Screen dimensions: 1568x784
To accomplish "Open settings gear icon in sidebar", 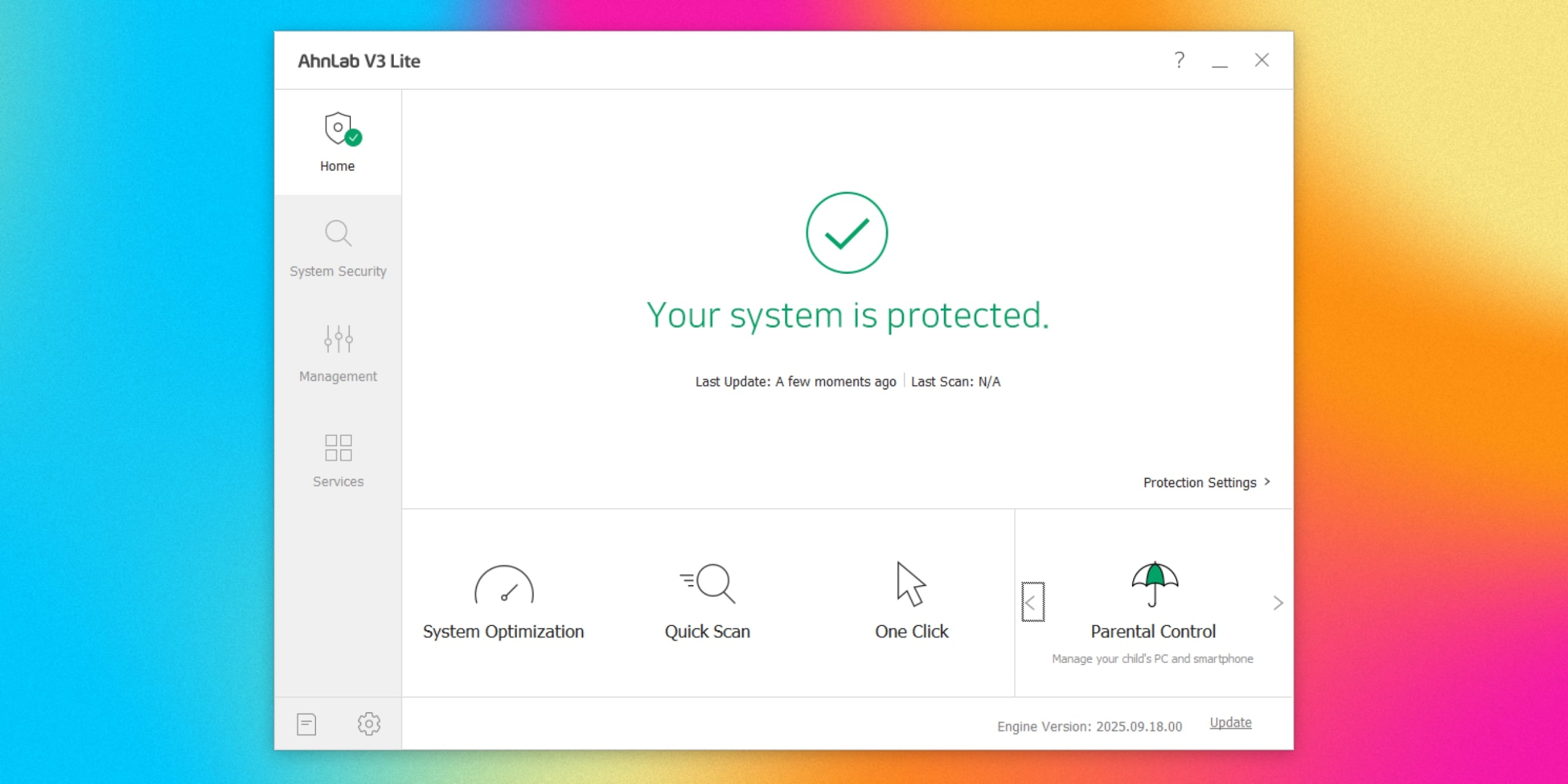I will 369,724.
